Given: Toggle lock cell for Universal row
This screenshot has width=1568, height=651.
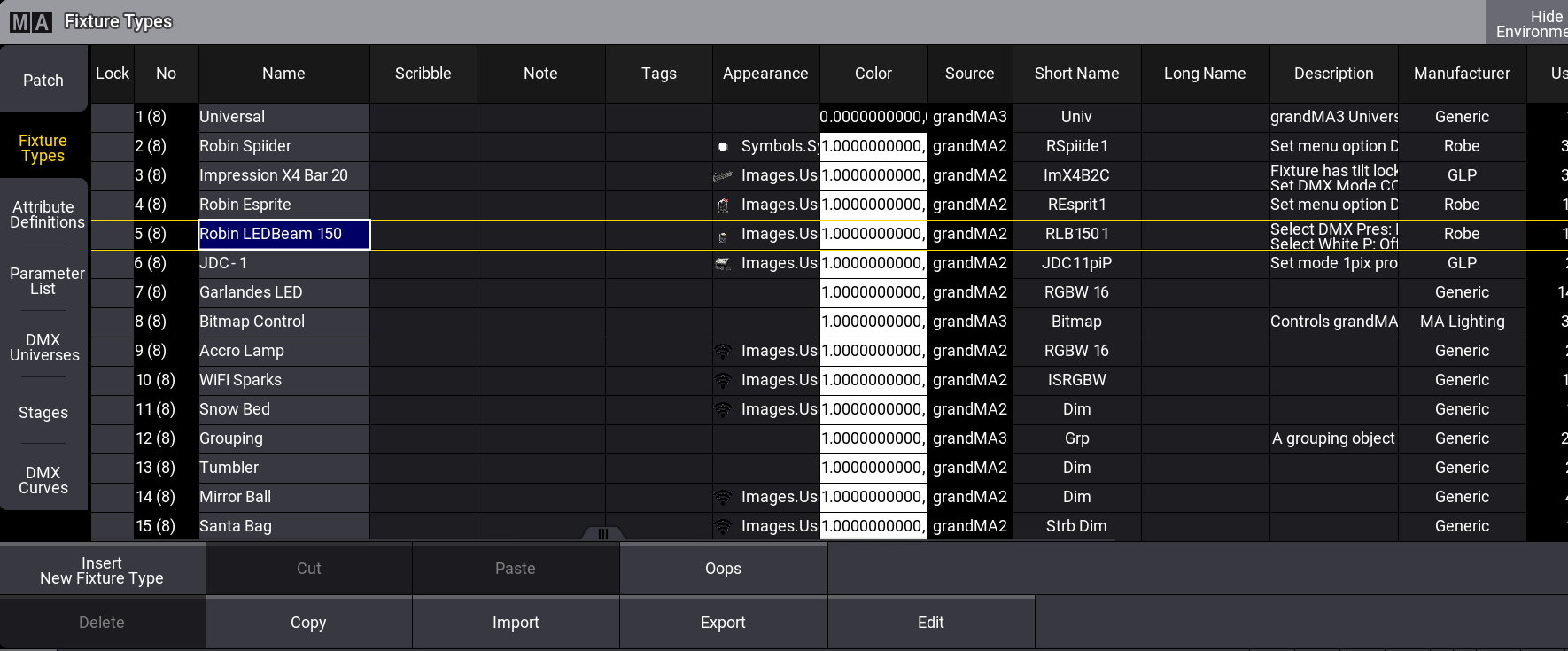Looking at the screenshot, I should [x=112, y=117].
